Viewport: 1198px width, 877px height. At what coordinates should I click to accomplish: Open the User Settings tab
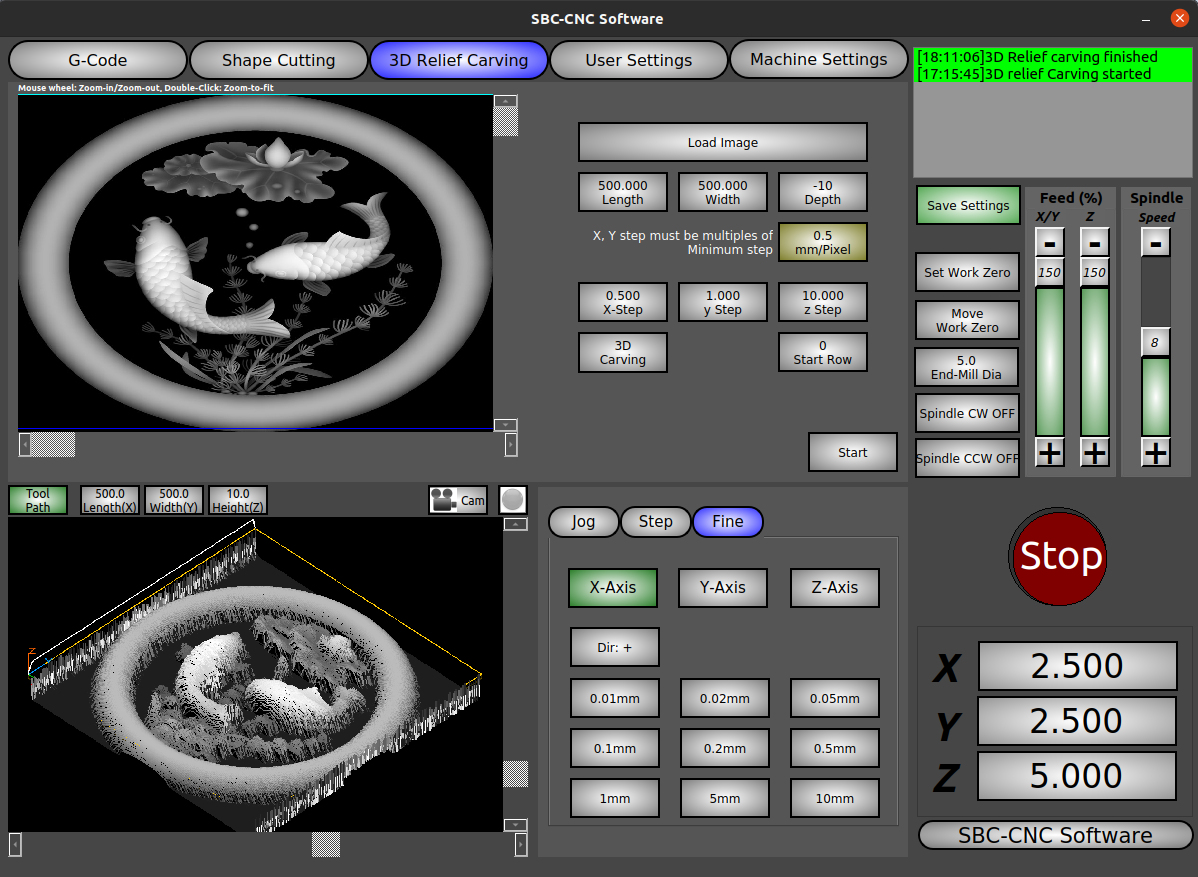(639, 60)
